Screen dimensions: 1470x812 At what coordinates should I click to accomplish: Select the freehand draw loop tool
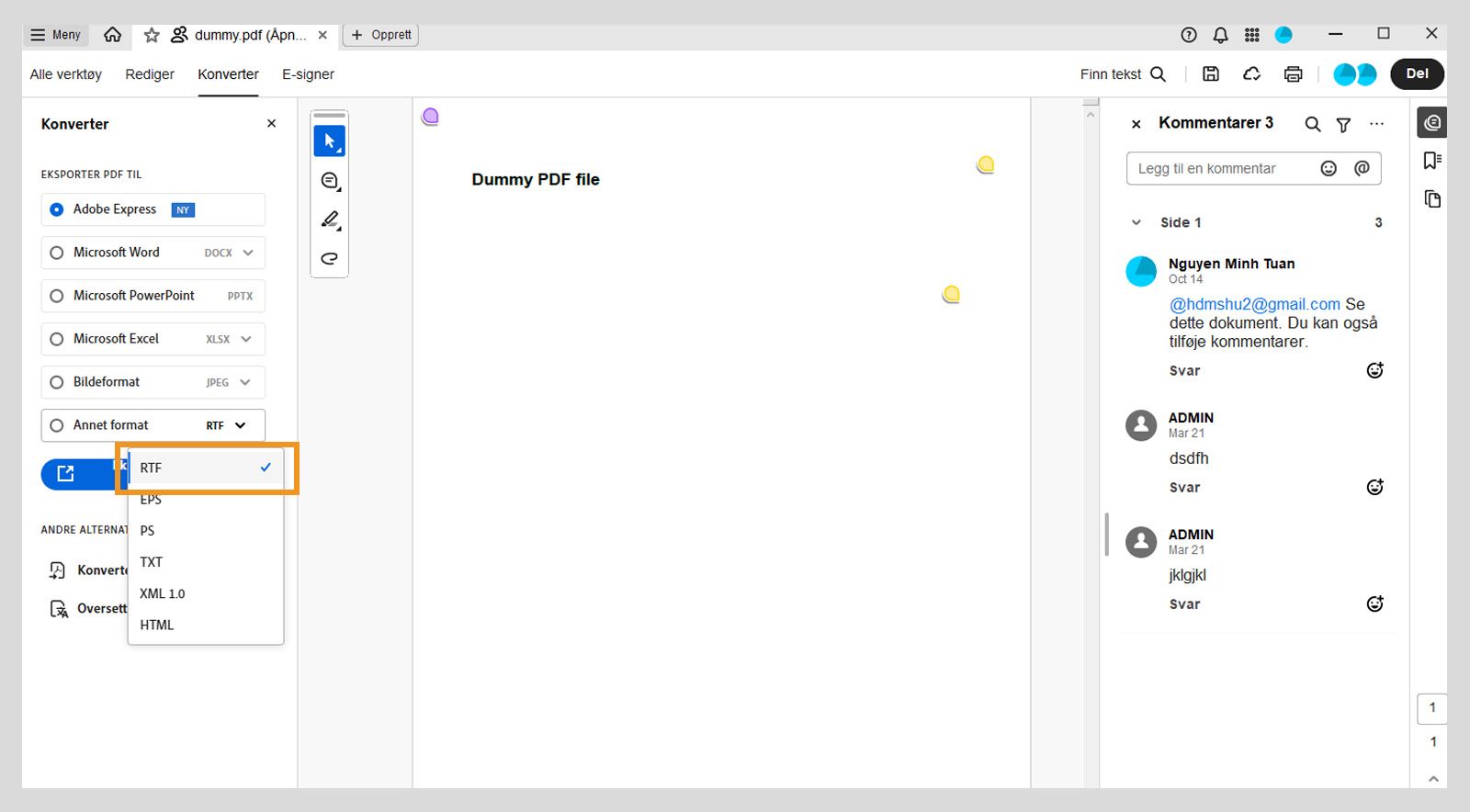[330, 258]
